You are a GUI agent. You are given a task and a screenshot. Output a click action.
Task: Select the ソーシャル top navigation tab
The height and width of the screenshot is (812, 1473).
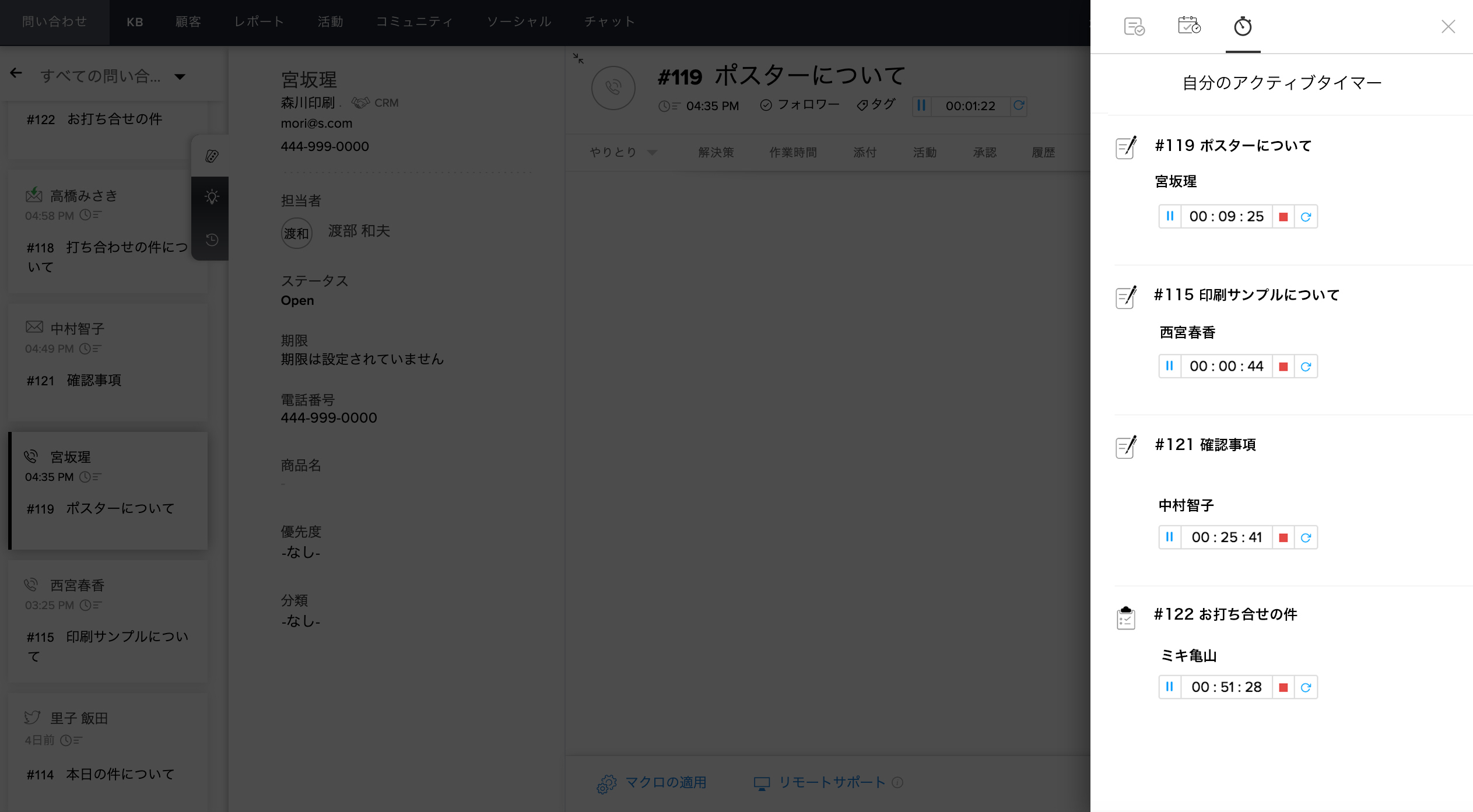tap(519, 22)
